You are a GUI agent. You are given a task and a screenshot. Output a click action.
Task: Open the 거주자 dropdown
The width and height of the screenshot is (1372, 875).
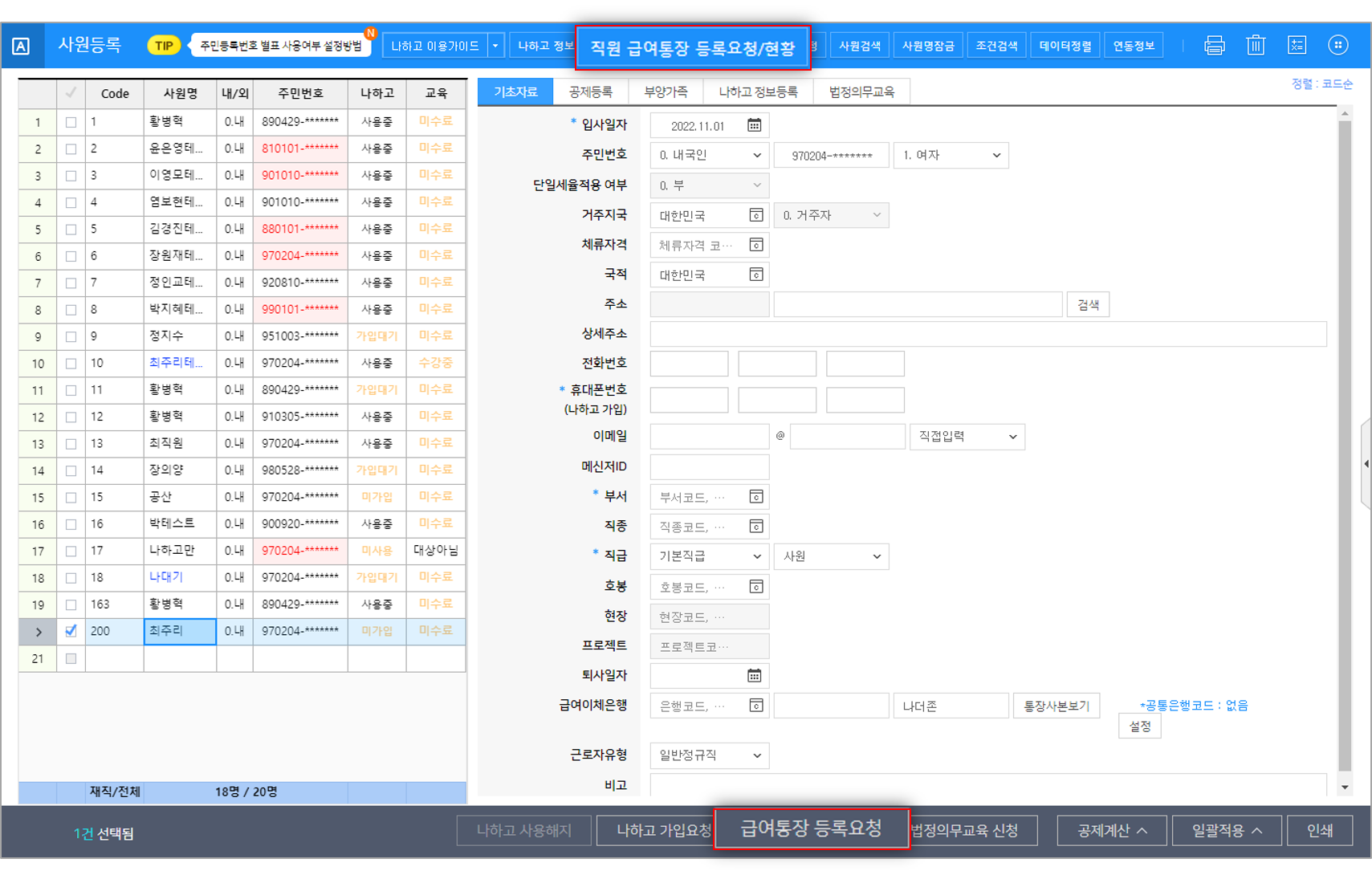(831, 215)
